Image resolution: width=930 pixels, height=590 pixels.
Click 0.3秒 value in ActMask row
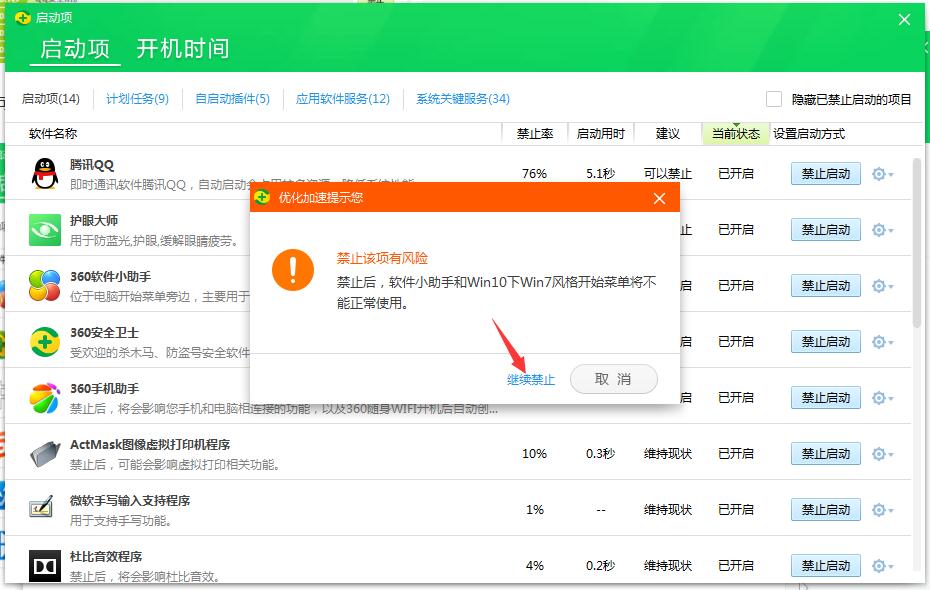tap(601, 454)
